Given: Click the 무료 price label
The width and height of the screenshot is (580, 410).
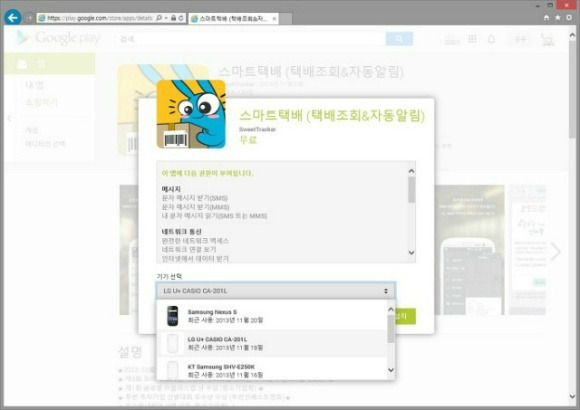Looking at the screenshot, I should pyautogui.click(x=248, y=140).
